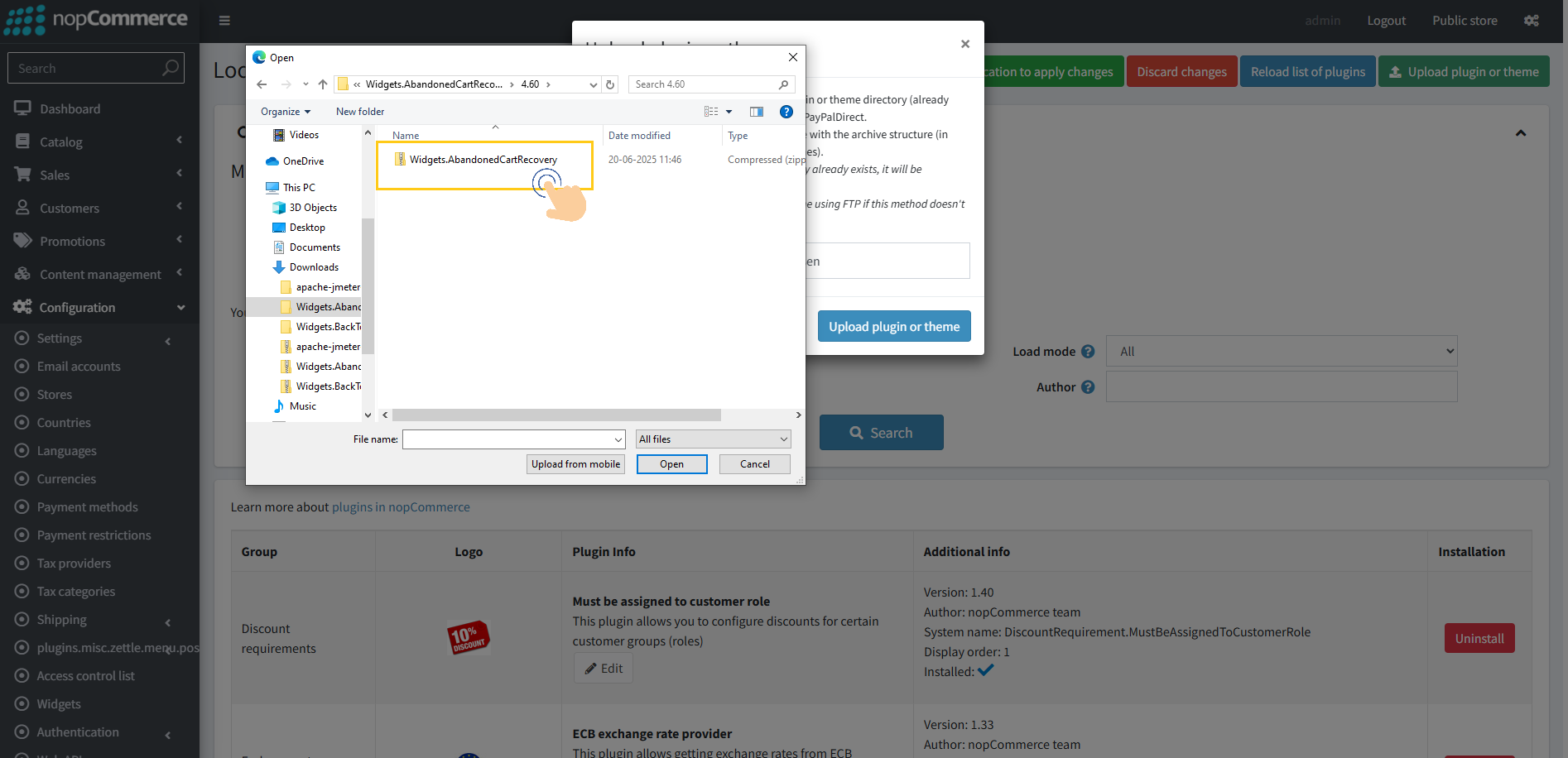
Task: Open the Load mode dropdown
Action: pos(1281,351)
